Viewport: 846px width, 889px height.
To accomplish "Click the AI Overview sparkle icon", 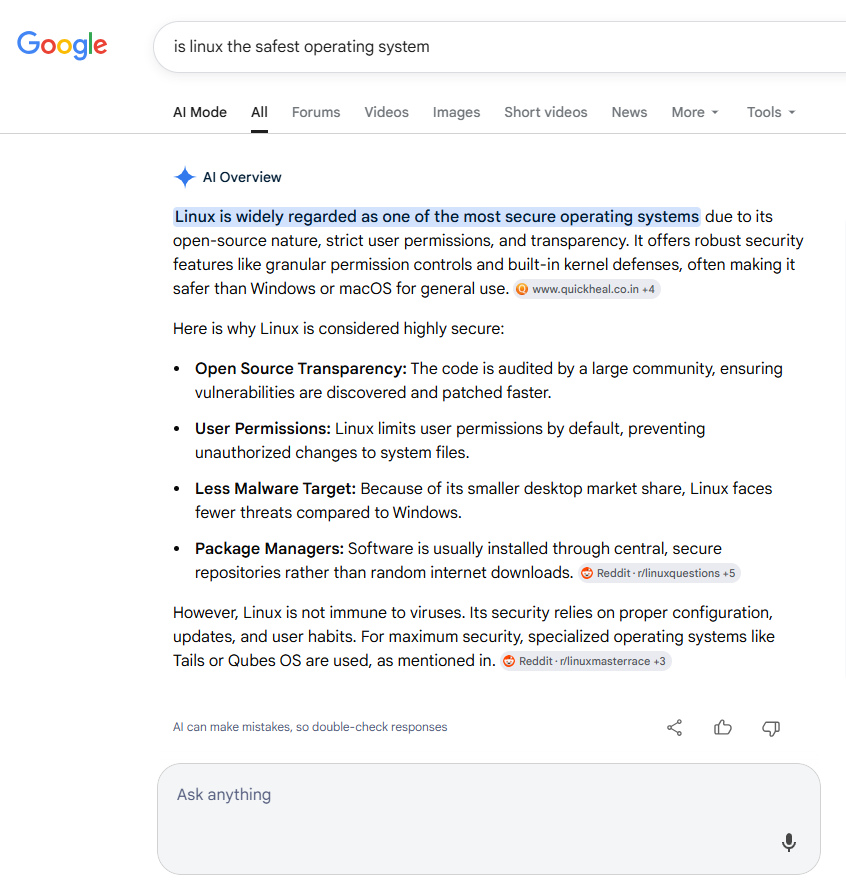I will click(x=184, y=177).
